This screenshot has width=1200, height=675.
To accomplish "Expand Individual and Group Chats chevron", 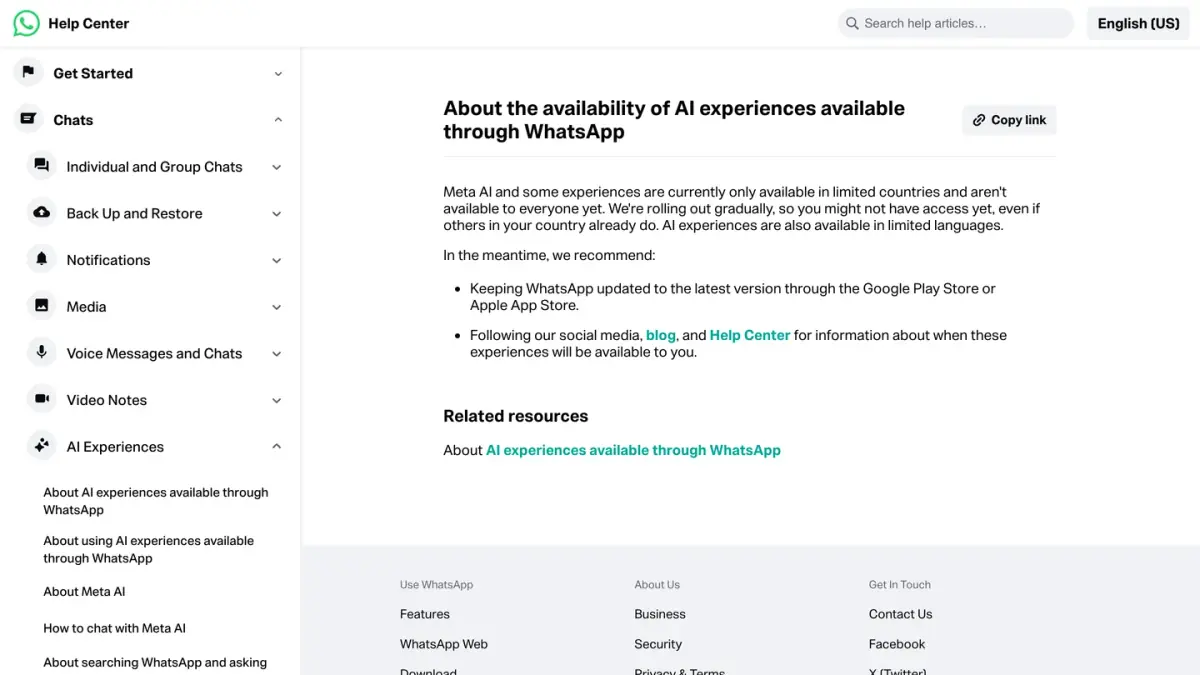I will coord(277,167).
